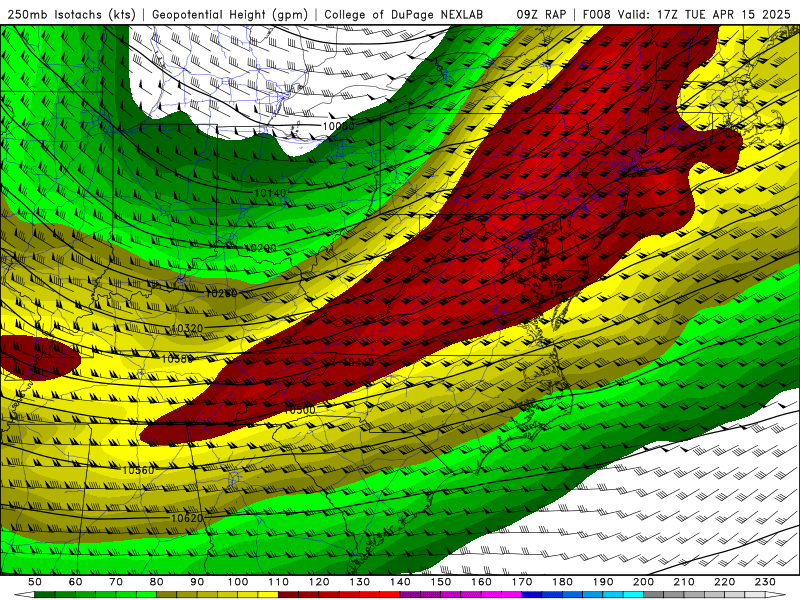The height and width of the screenshot is (600, 800).
Task: Click the 10200 height contour label
Action: click(260, 248)
